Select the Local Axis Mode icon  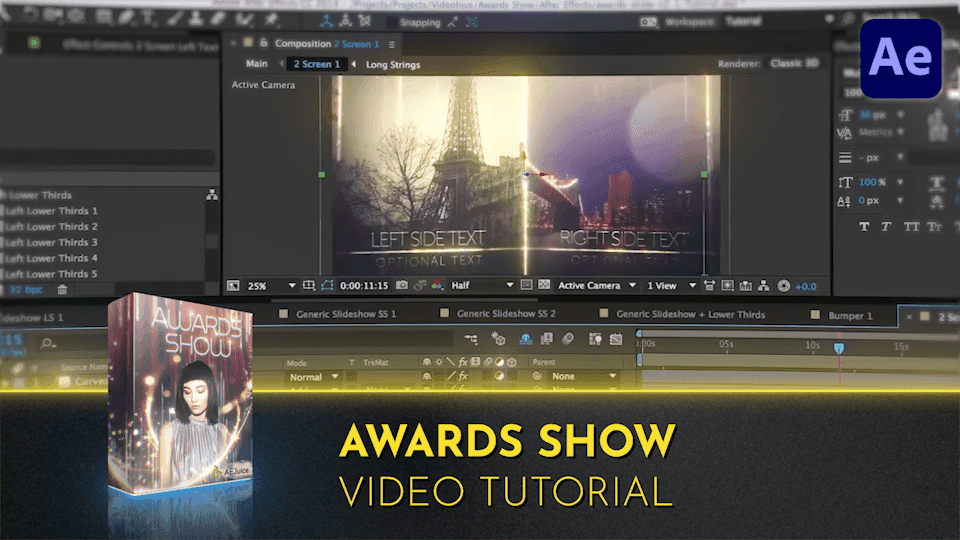[x=326, y=21]
